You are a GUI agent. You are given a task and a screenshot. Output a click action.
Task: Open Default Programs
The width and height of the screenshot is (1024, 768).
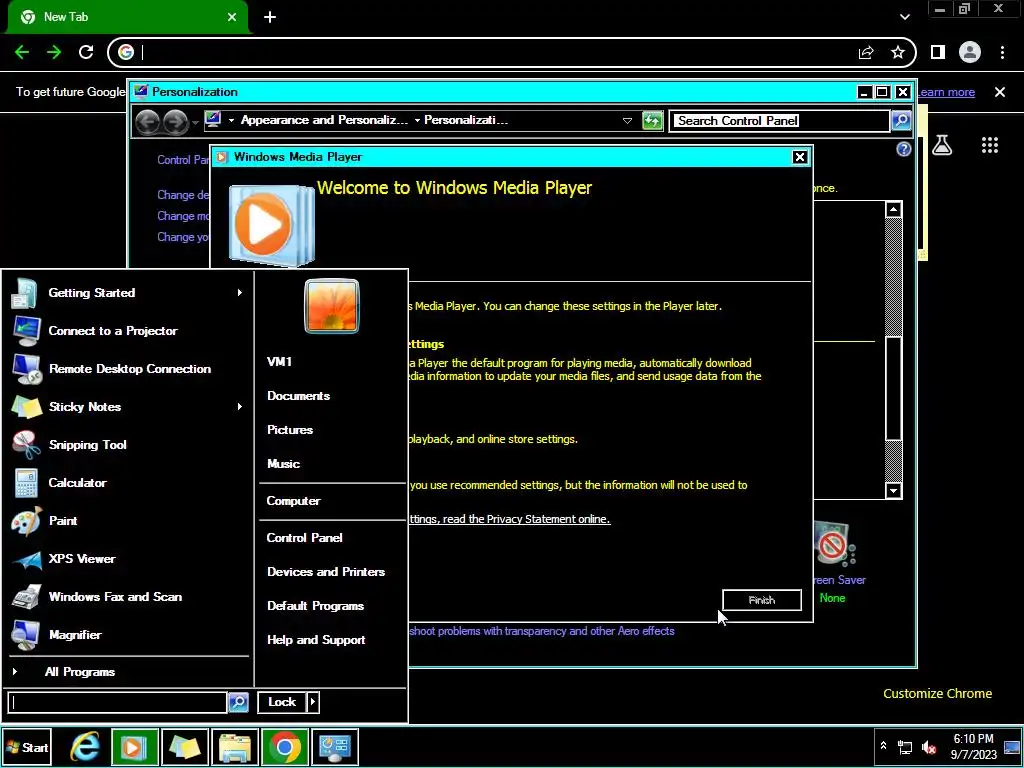[315, 605]
